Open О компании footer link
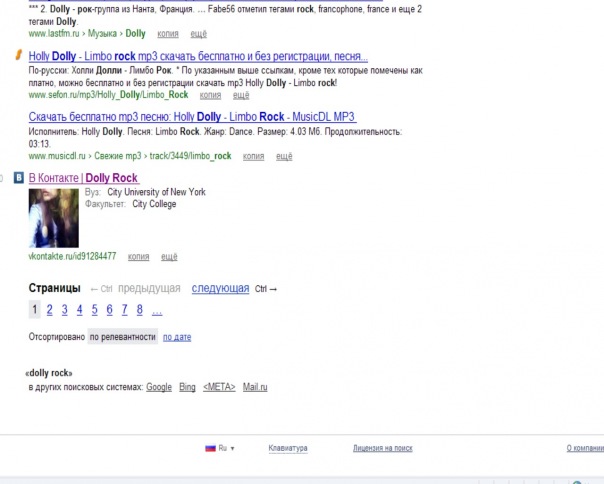 point(585,448)
